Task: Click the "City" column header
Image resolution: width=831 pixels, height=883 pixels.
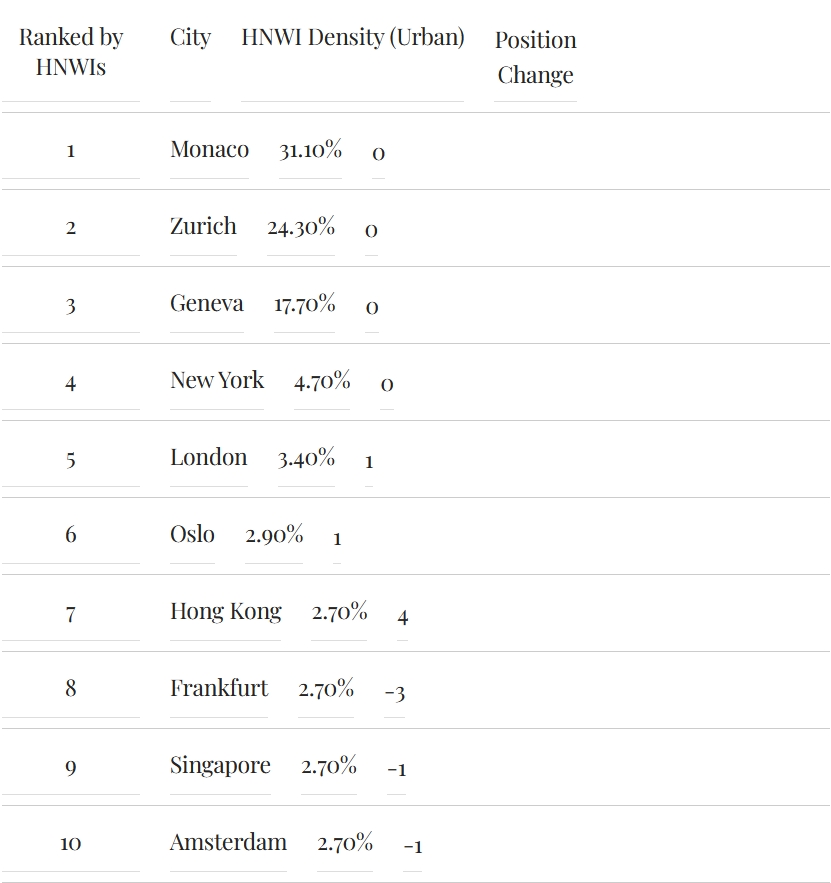Action: tap(190, 38)
